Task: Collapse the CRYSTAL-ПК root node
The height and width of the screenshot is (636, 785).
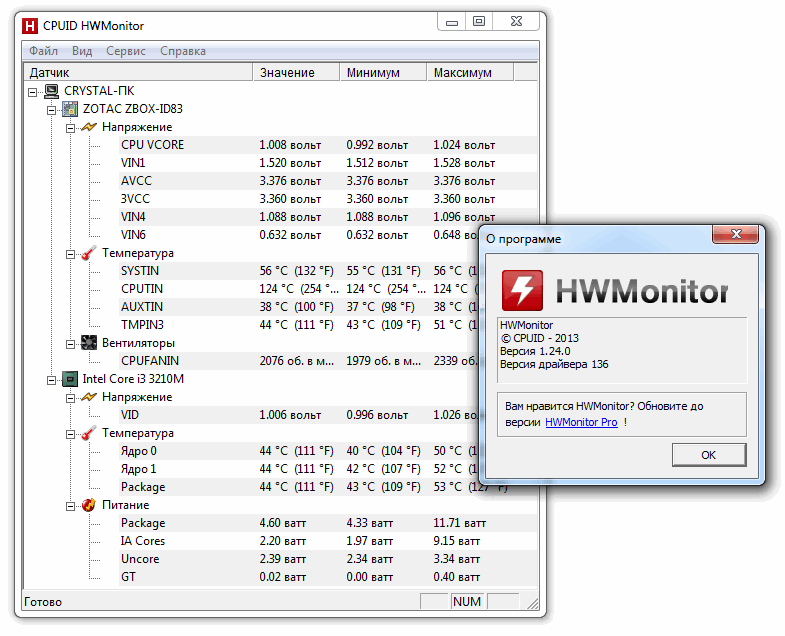Action: tap(33, 92)
